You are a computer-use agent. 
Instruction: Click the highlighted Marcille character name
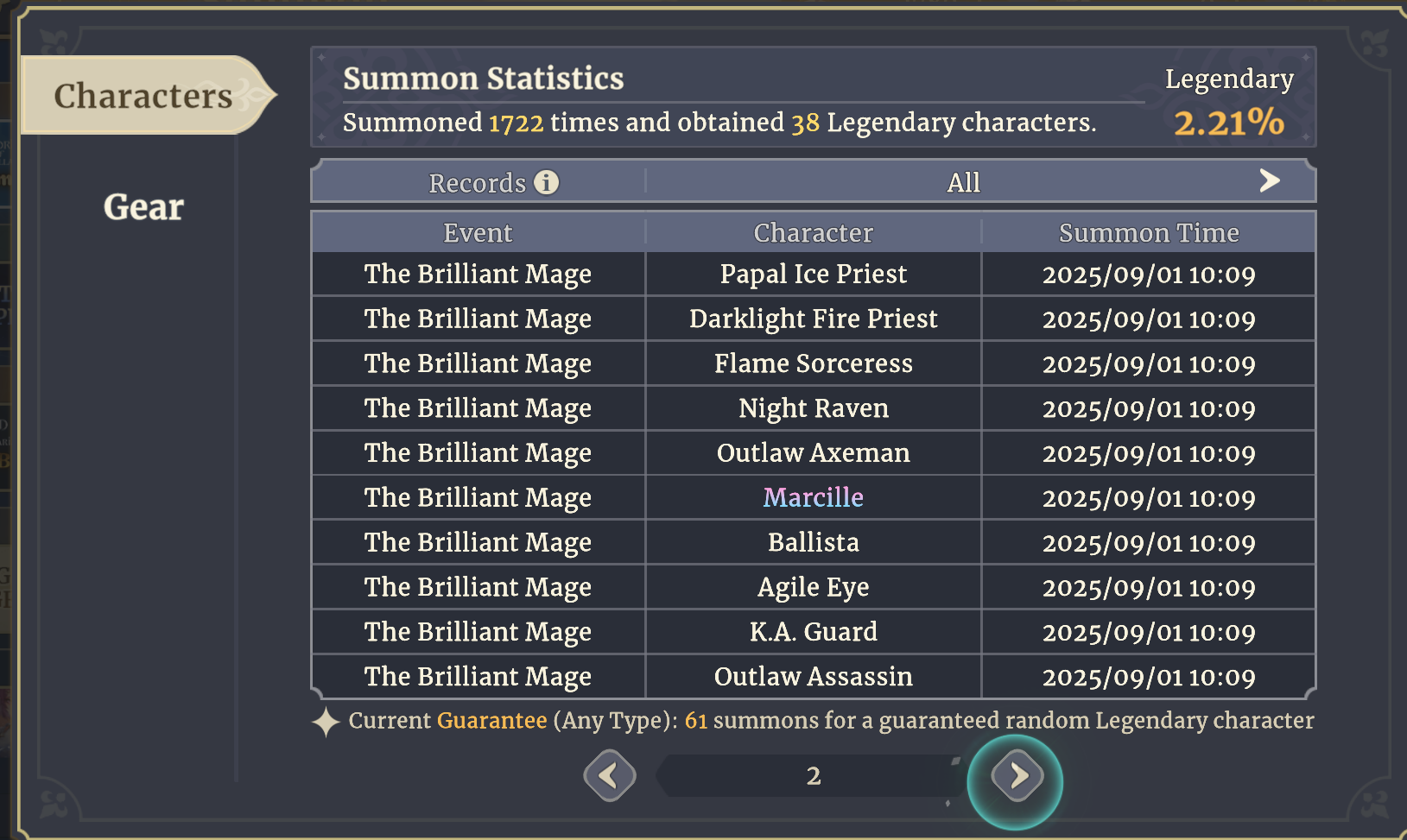click(813, 497)
